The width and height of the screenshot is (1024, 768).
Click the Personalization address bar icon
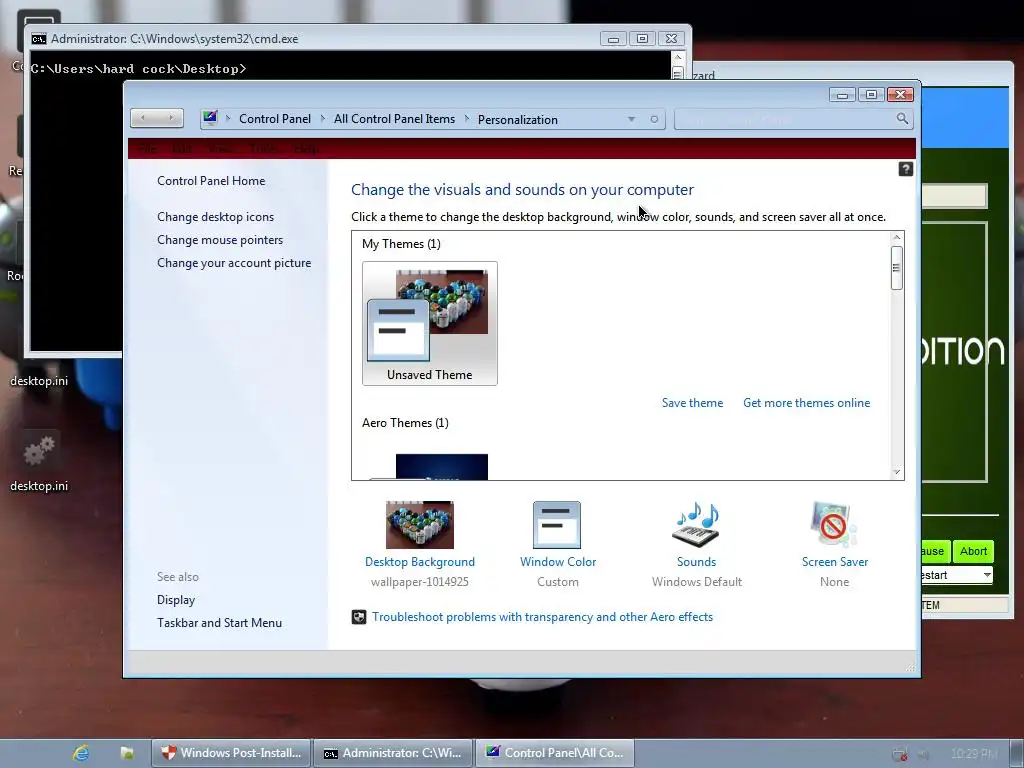pos(210,118)
